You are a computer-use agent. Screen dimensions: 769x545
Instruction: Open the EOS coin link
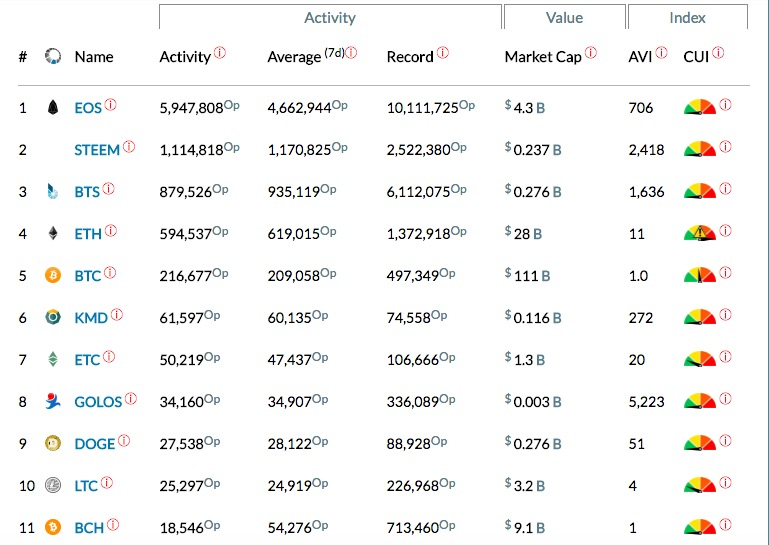(88, 108)
